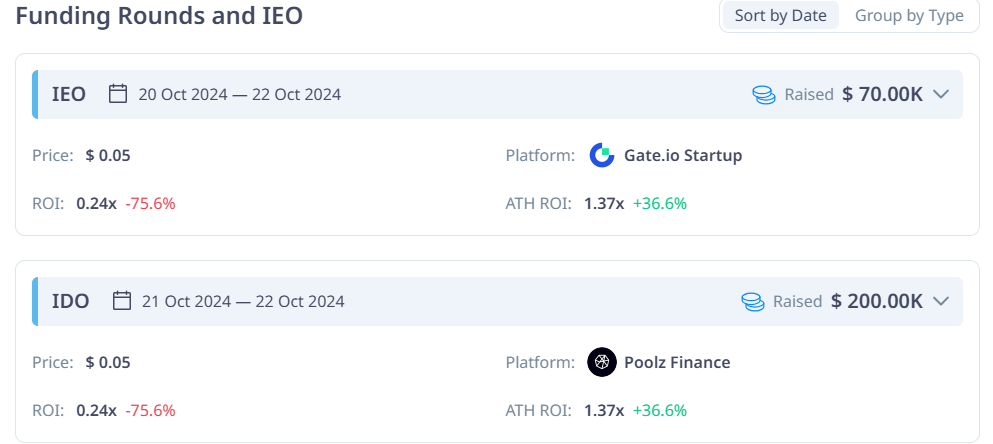Click the calendar icon in IEO row
Screen dimensions: 993x444
coord(118,94)
